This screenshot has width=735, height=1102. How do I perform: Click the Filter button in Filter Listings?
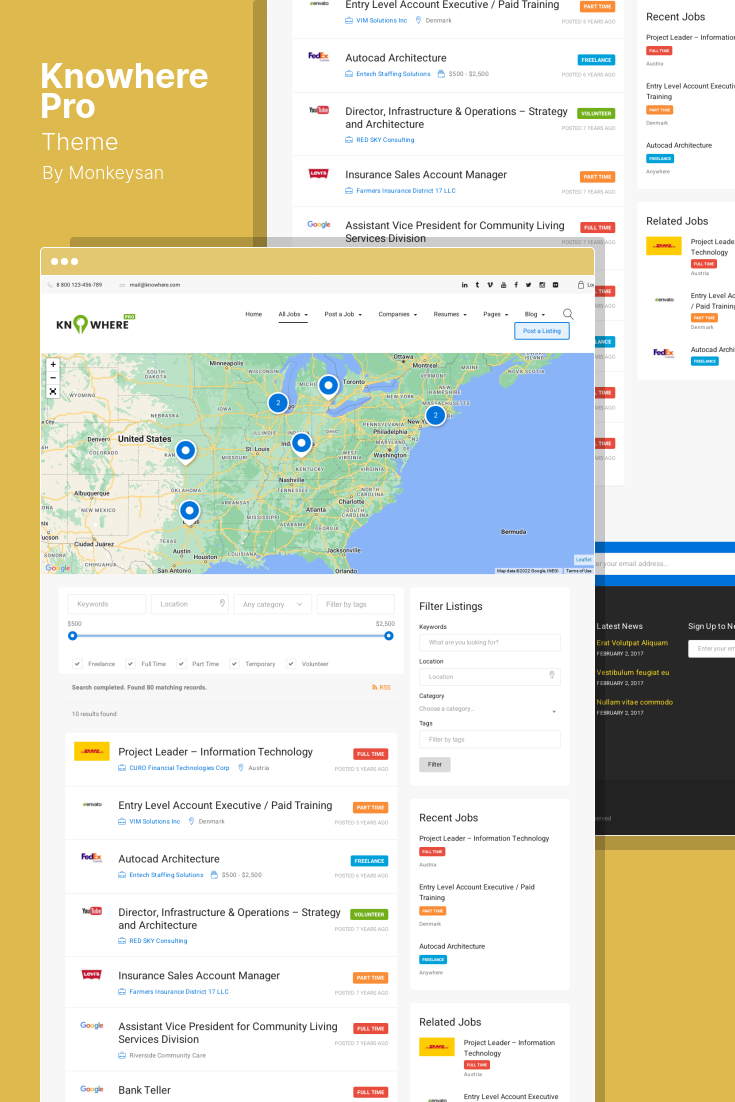[x=435, y=765]
